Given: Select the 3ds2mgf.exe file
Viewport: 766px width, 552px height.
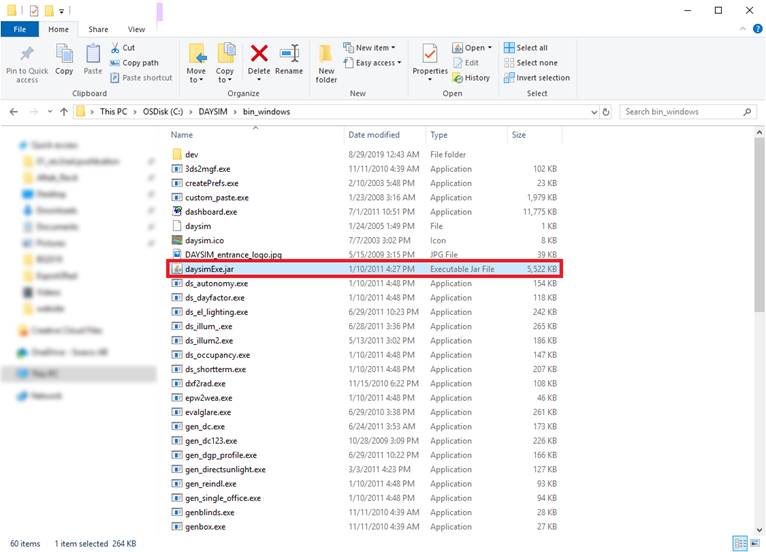Looking at the screenshot, I should [364, 169].
